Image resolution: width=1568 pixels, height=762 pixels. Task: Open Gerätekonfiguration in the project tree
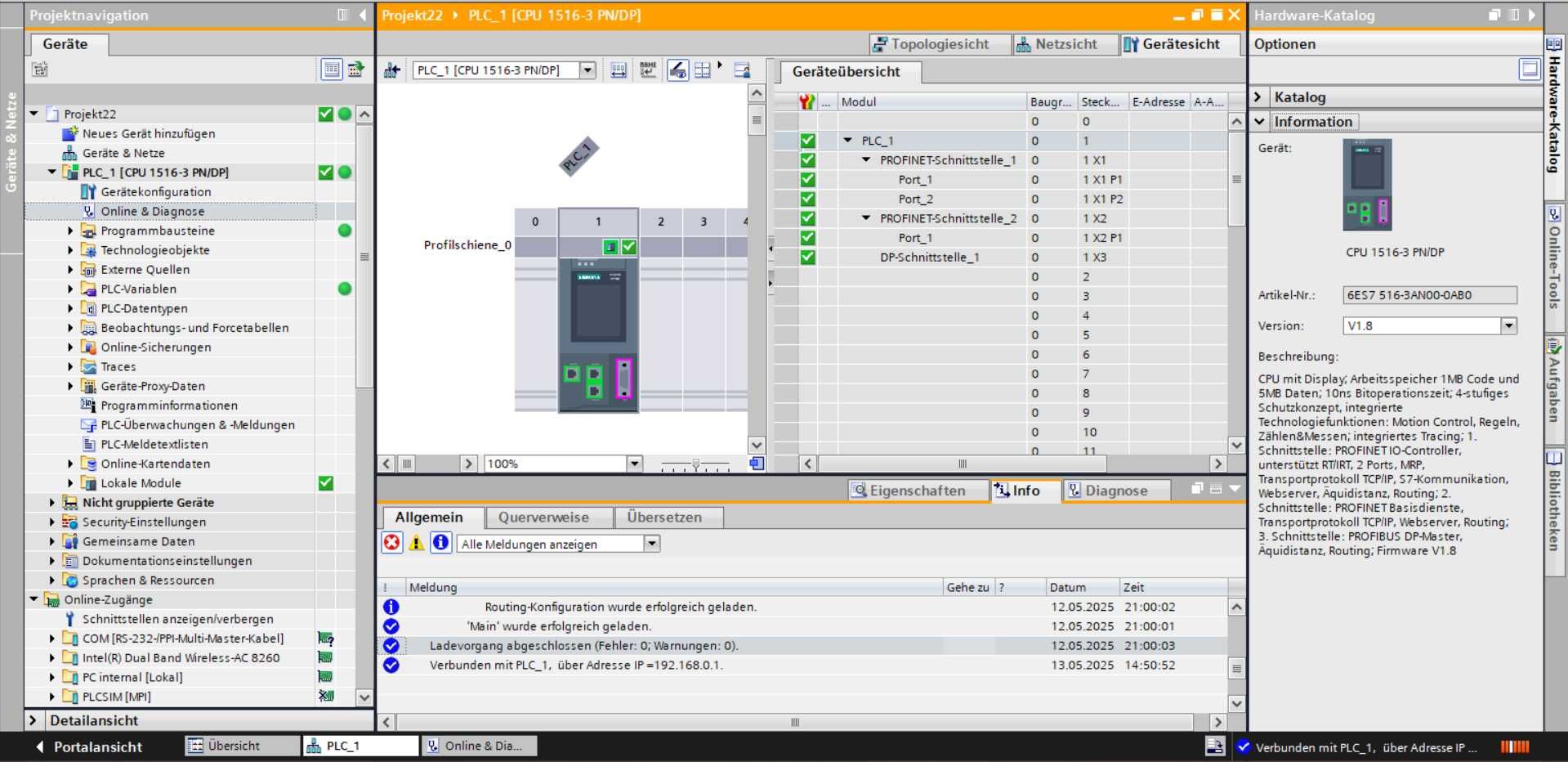tap(155, 191)
